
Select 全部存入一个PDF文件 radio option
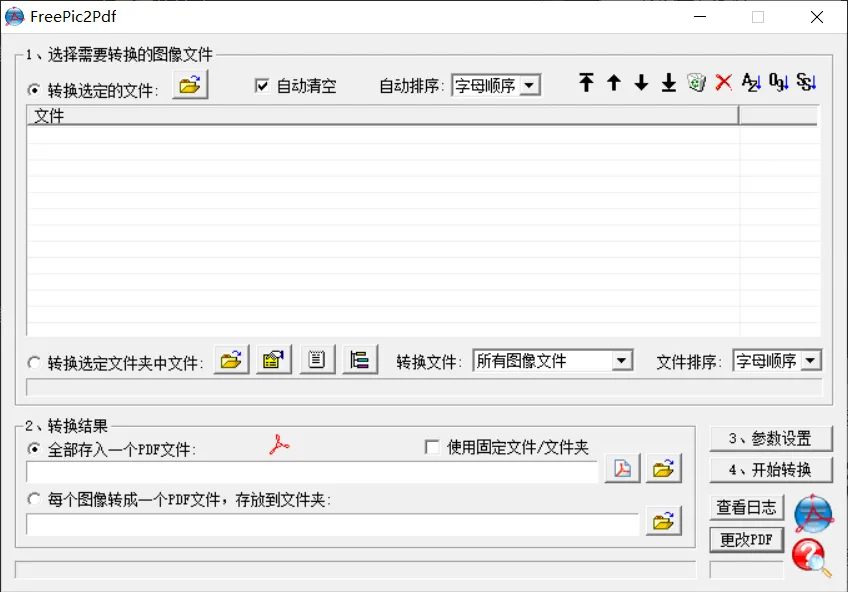34,449
